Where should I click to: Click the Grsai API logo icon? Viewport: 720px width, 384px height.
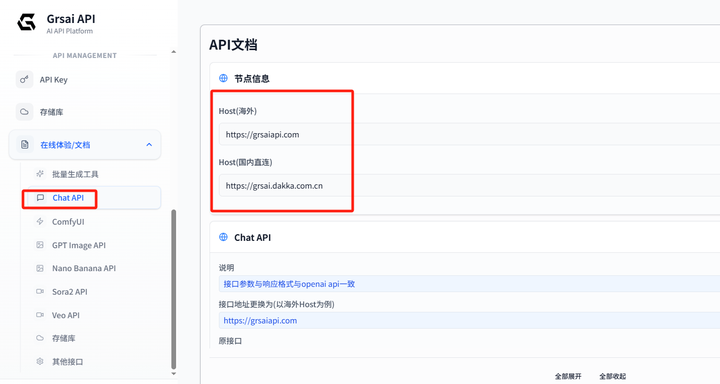(26, 22)
